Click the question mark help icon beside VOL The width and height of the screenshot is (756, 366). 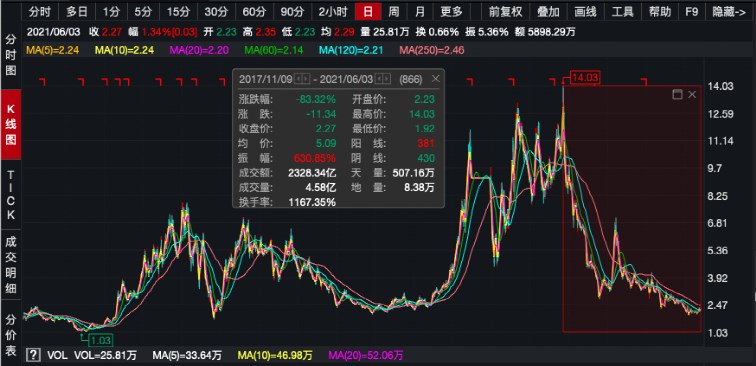point(33,356)
